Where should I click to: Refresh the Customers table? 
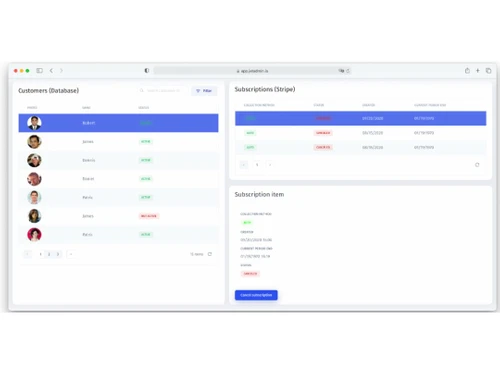pos(210,254)
